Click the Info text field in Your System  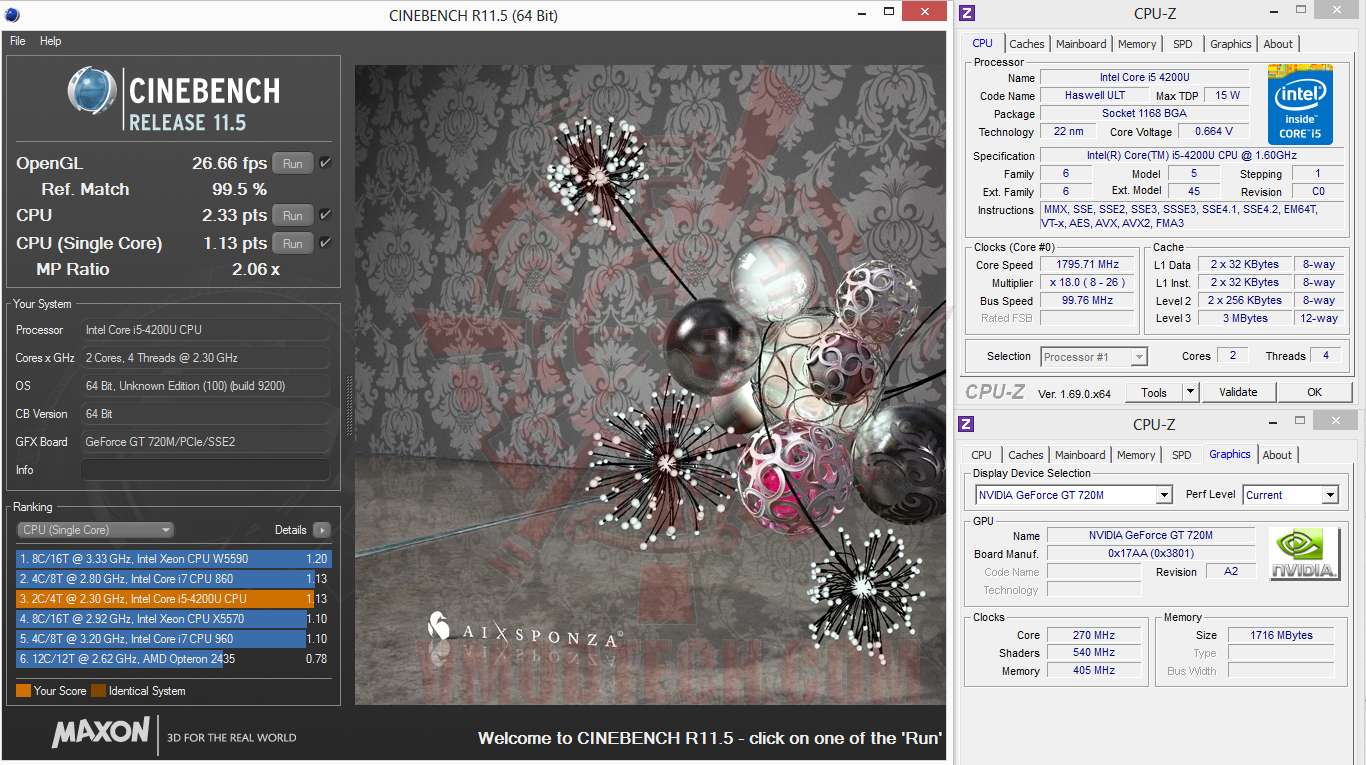click(x=205, y=470)
